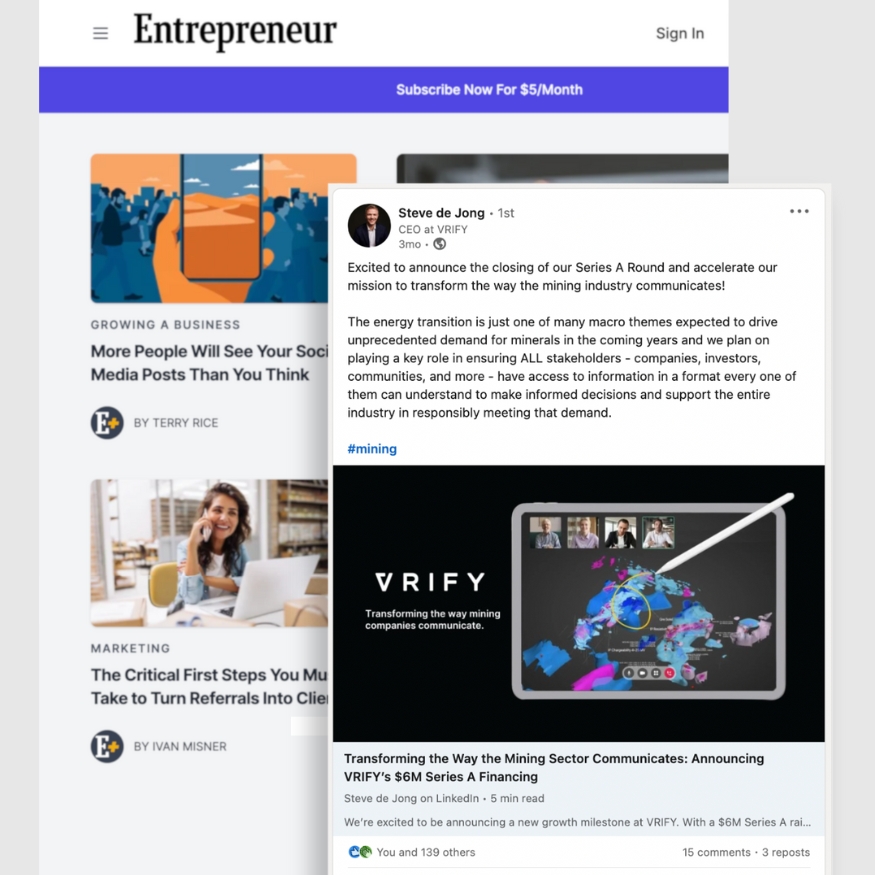Click the E+ badge beside Ivan Misner
875x875 pixels.
[x=107, y=746]
